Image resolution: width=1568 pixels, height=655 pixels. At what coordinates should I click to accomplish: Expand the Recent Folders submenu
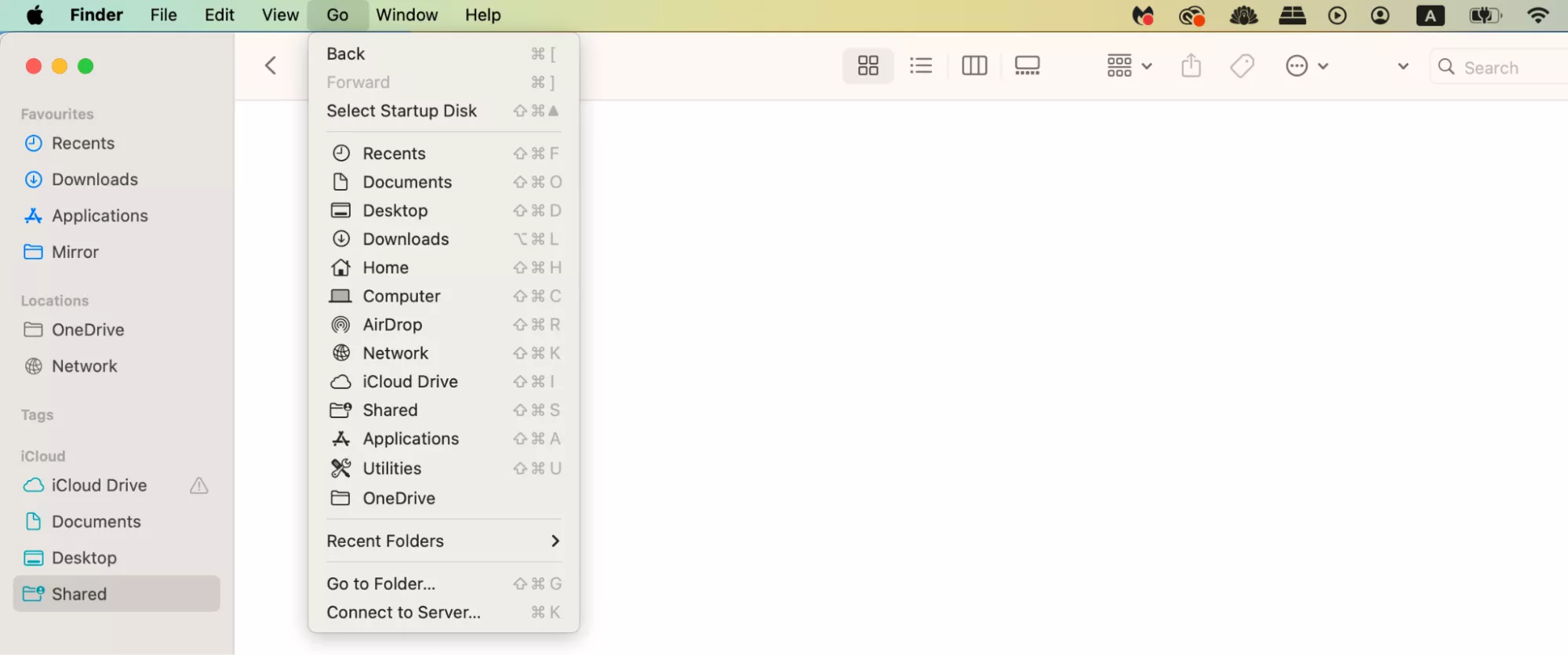[443, 541]
